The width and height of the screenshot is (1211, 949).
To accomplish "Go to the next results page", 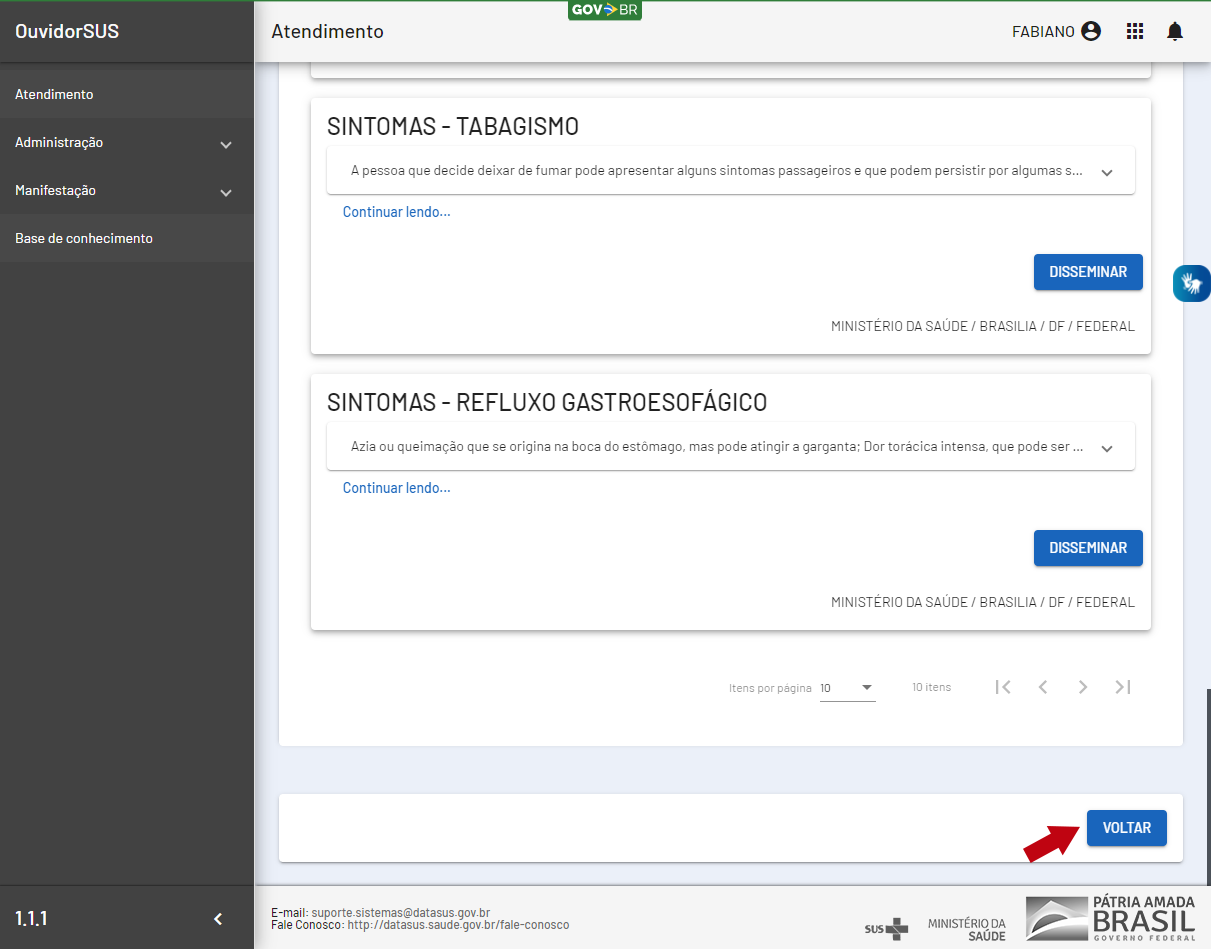I will [1083, 687].
